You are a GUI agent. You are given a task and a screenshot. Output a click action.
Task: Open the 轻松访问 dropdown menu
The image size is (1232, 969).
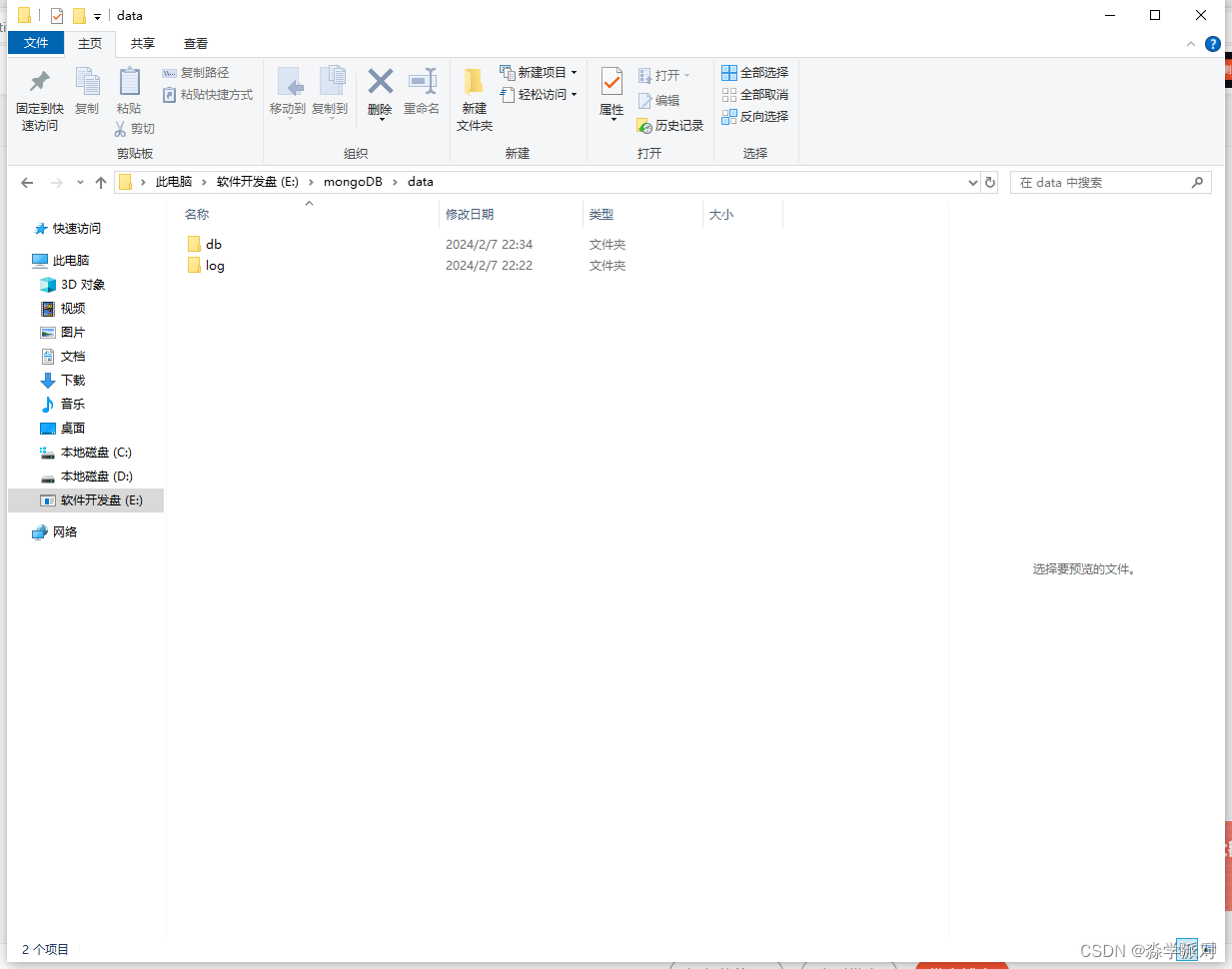[573, 94]
